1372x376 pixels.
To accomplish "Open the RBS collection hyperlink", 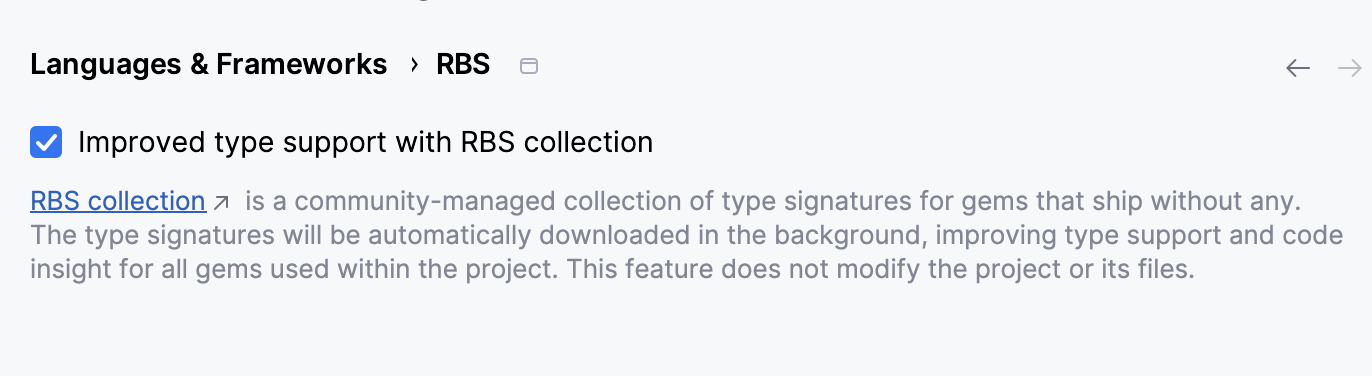I will point(118,201).
